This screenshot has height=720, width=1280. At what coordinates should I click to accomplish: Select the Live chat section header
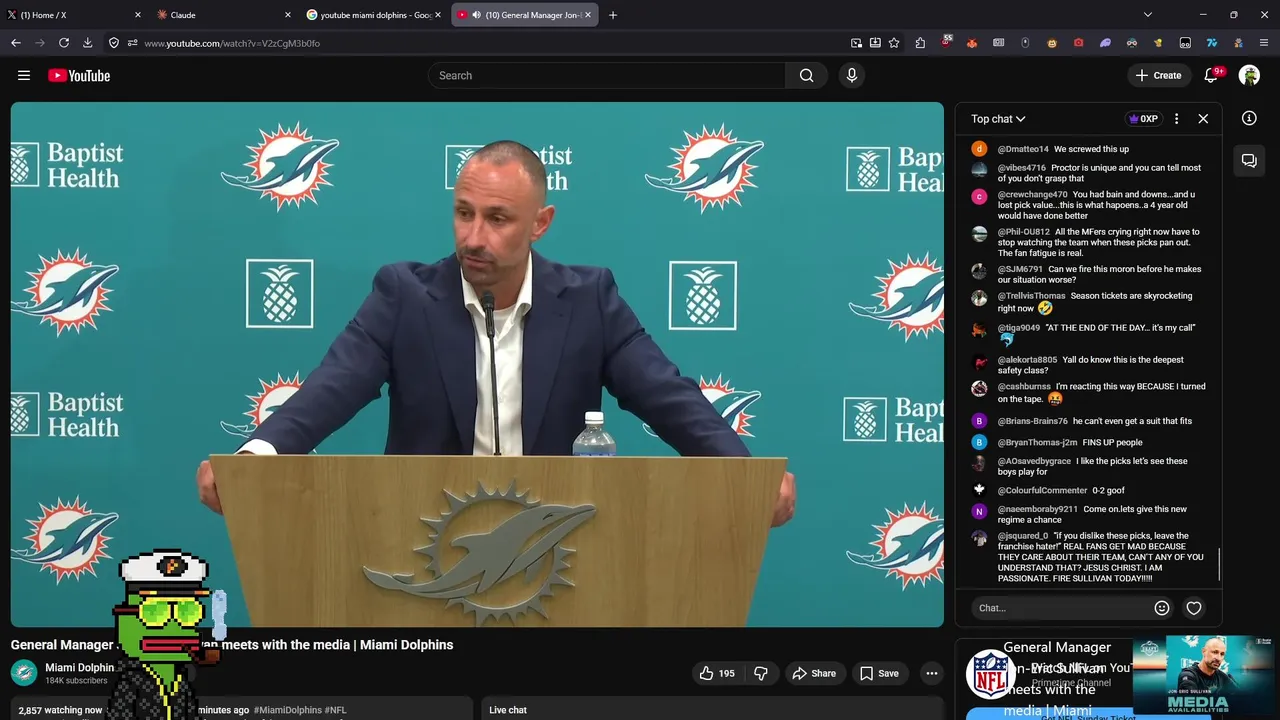click(x=508, y=710)
